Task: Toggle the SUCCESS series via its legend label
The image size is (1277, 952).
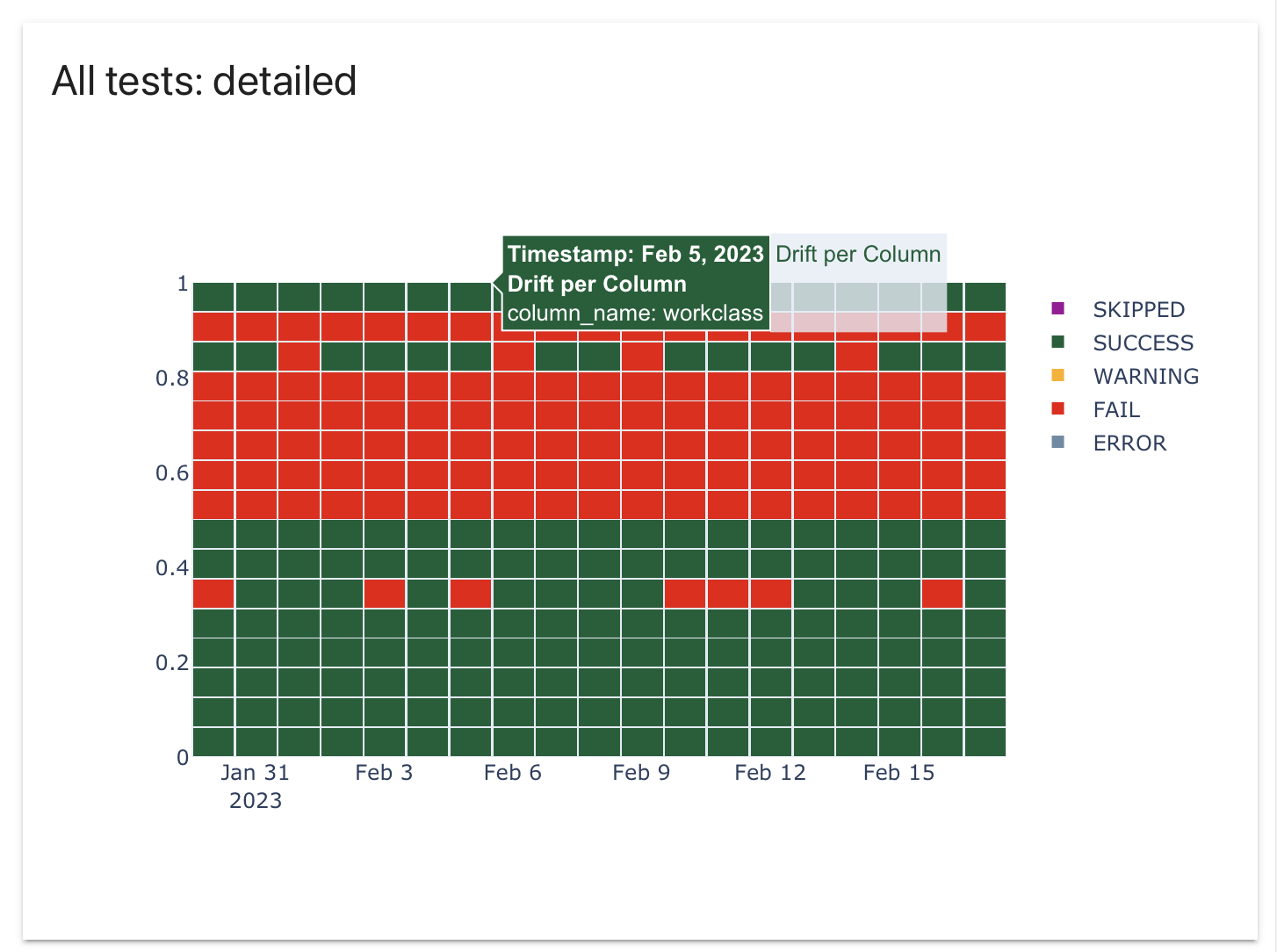Action: click(x=1143, y=343)
